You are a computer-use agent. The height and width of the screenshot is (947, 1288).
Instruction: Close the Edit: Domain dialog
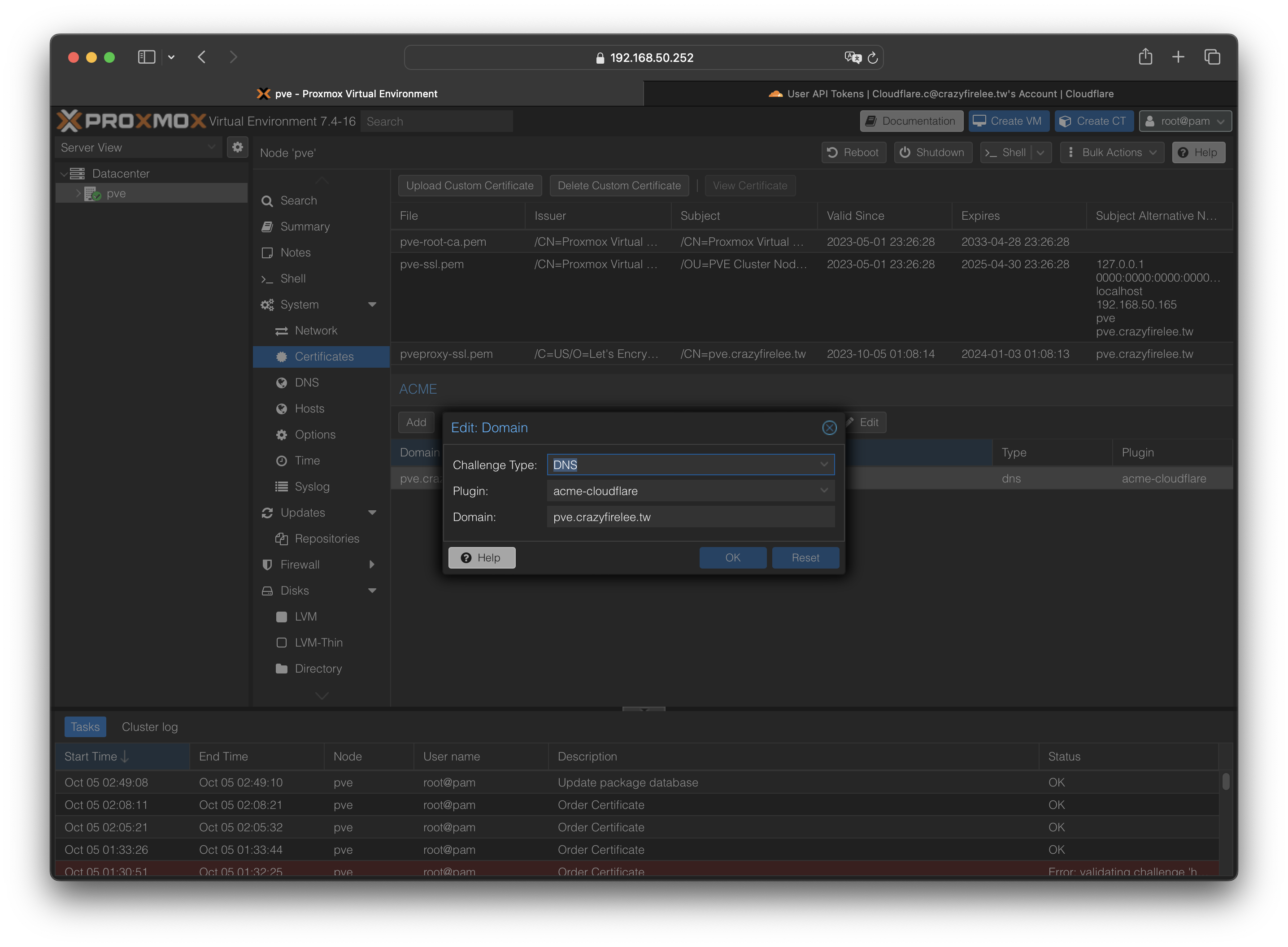click(829, 428)
